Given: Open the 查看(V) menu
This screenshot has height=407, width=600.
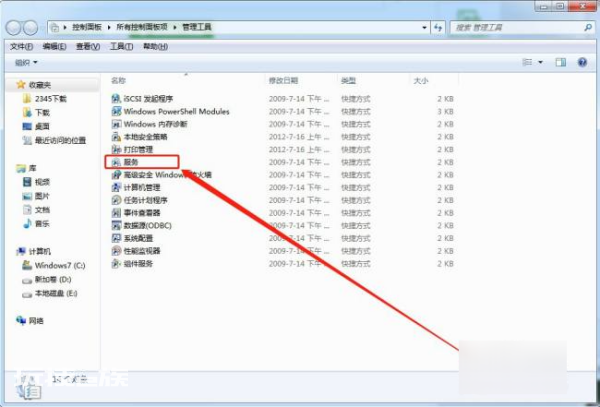Looking at the screenshot, I should 88,46.
